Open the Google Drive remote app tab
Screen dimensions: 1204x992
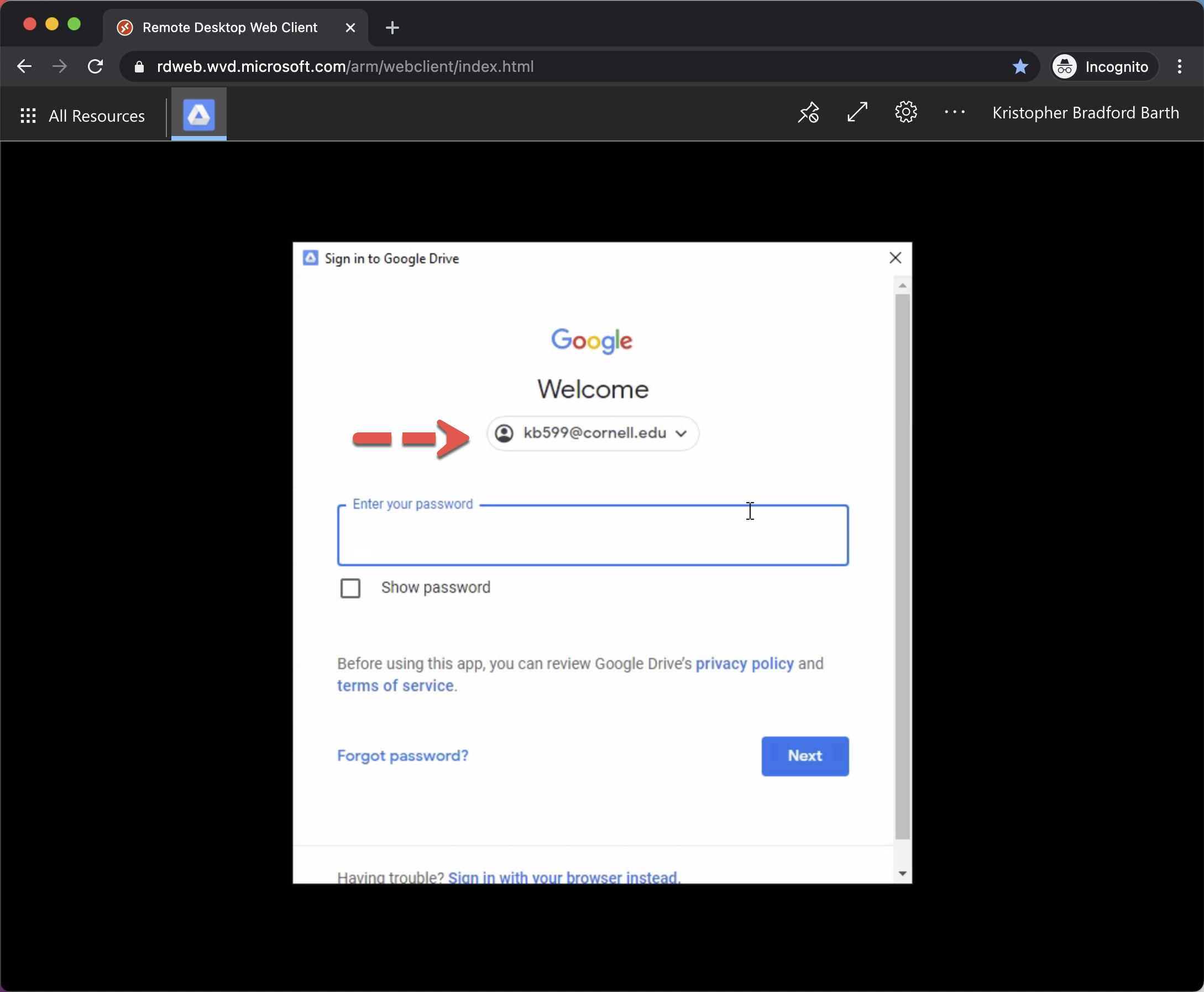(199, 114)
